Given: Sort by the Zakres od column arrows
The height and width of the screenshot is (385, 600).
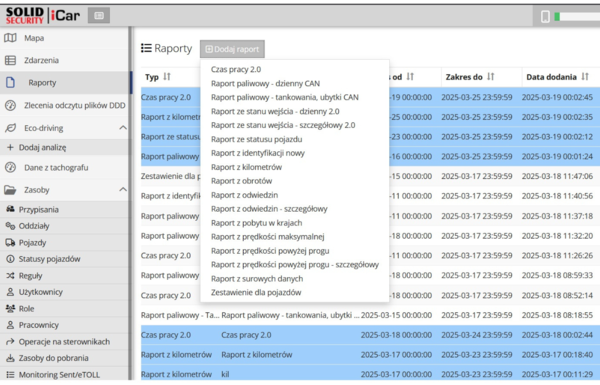Looking at the screenshot, I should (410, 77).
